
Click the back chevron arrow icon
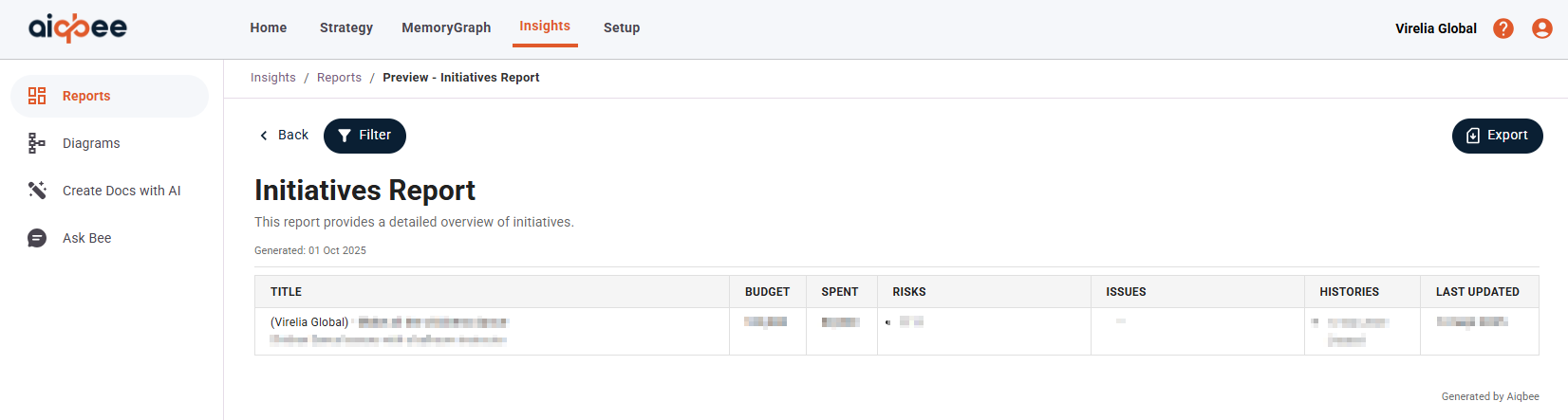[x=264, y=136]
